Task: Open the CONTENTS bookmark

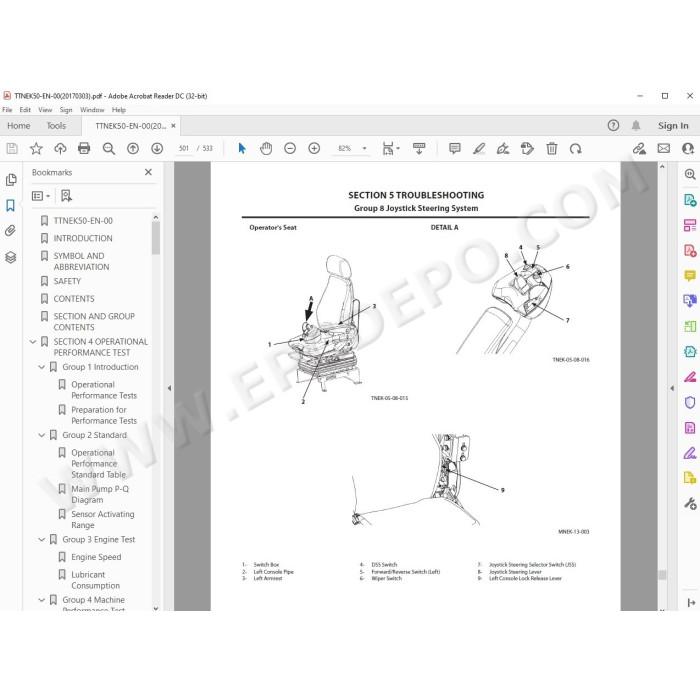Action: [74, 299]
